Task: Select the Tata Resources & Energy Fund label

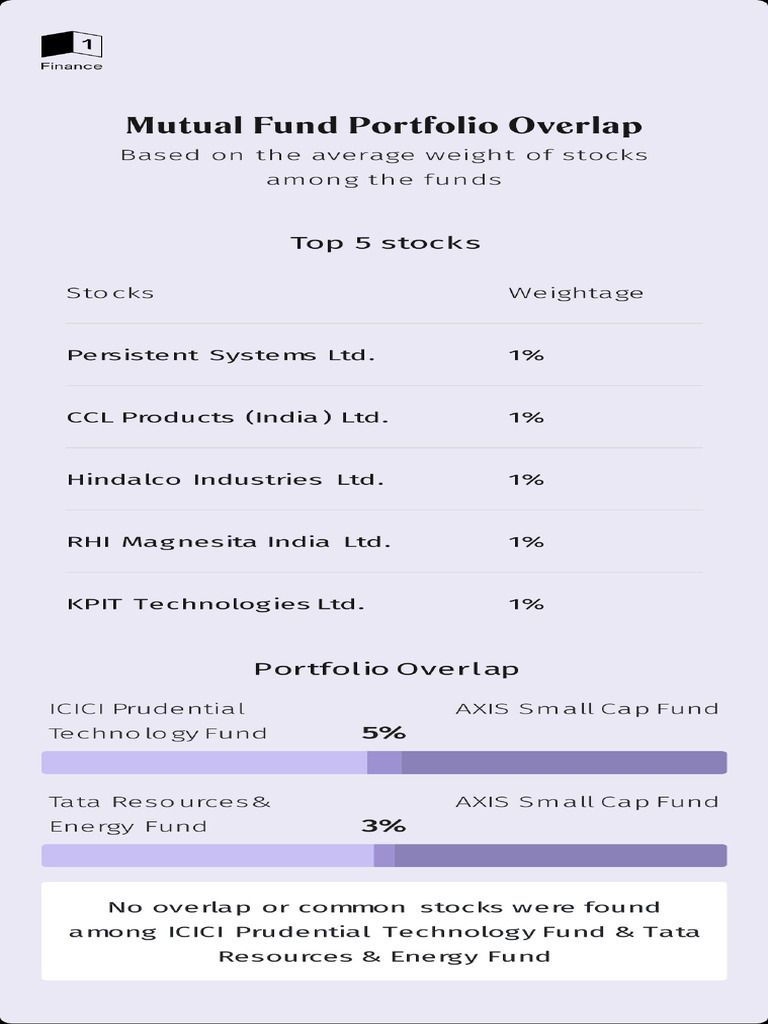Action: [160, 813]
